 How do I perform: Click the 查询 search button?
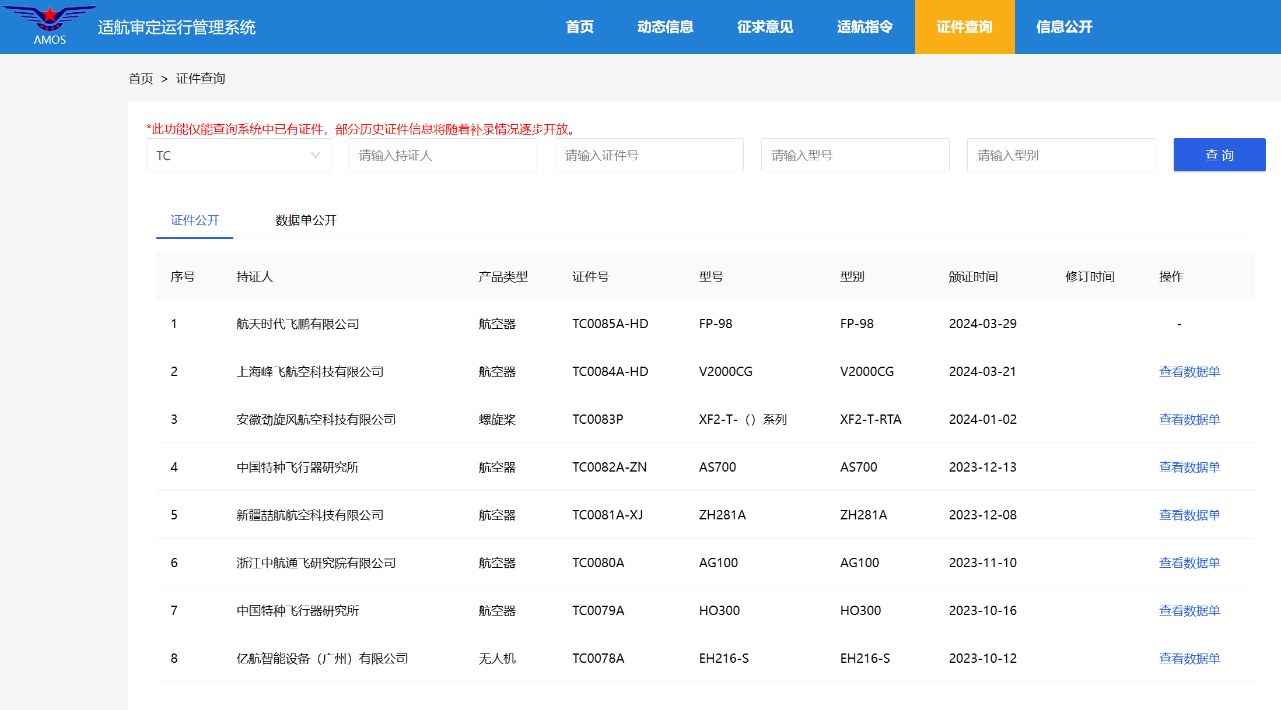[x=1220, y=155]
